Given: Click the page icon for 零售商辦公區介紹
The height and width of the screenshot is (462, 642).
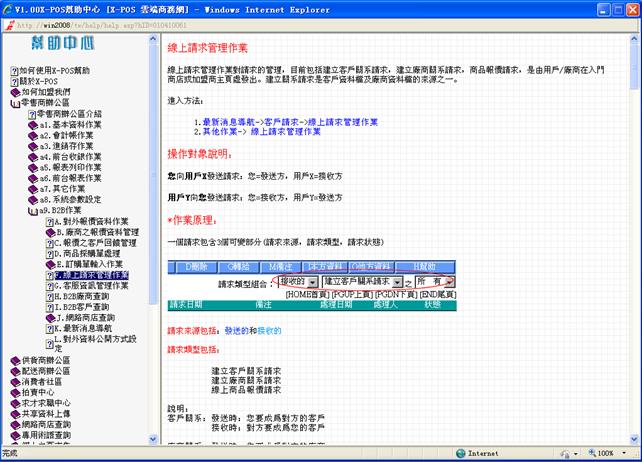Looking at the screenshot, I should click(x=31, y=114).
